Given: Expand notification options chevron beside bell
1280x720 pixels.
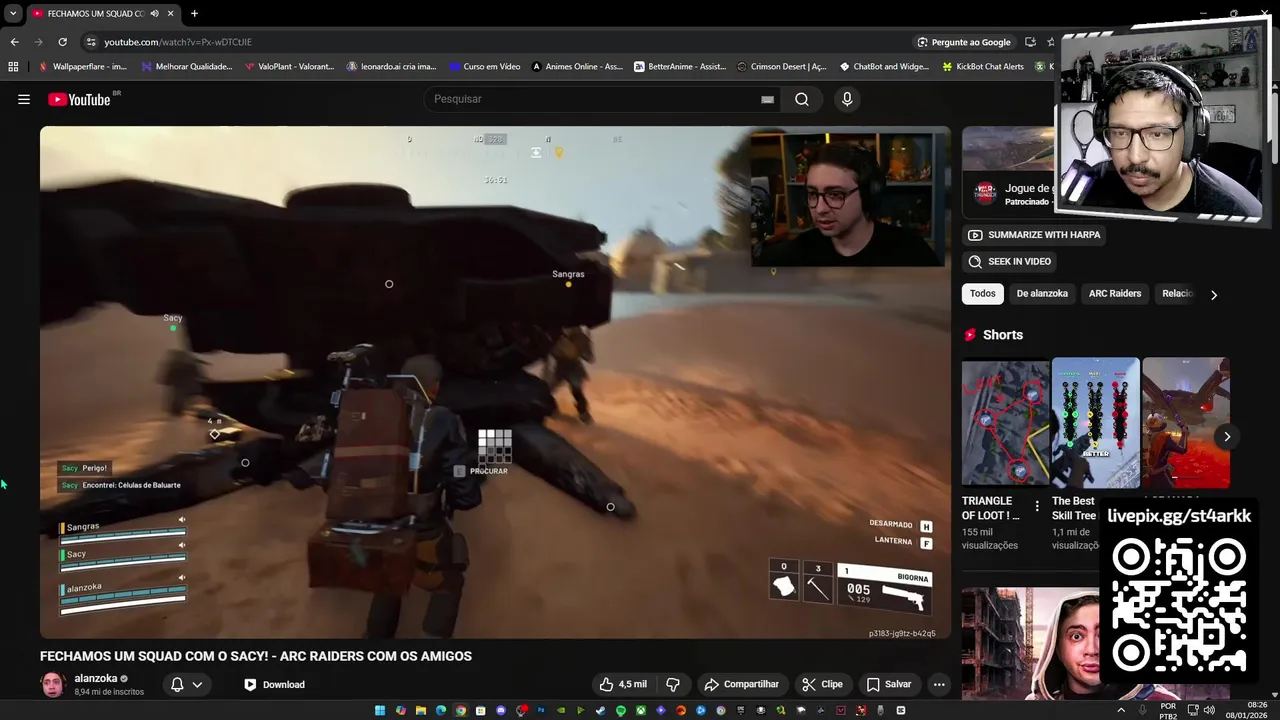Looking at the screenshot, I should point(198,685).
